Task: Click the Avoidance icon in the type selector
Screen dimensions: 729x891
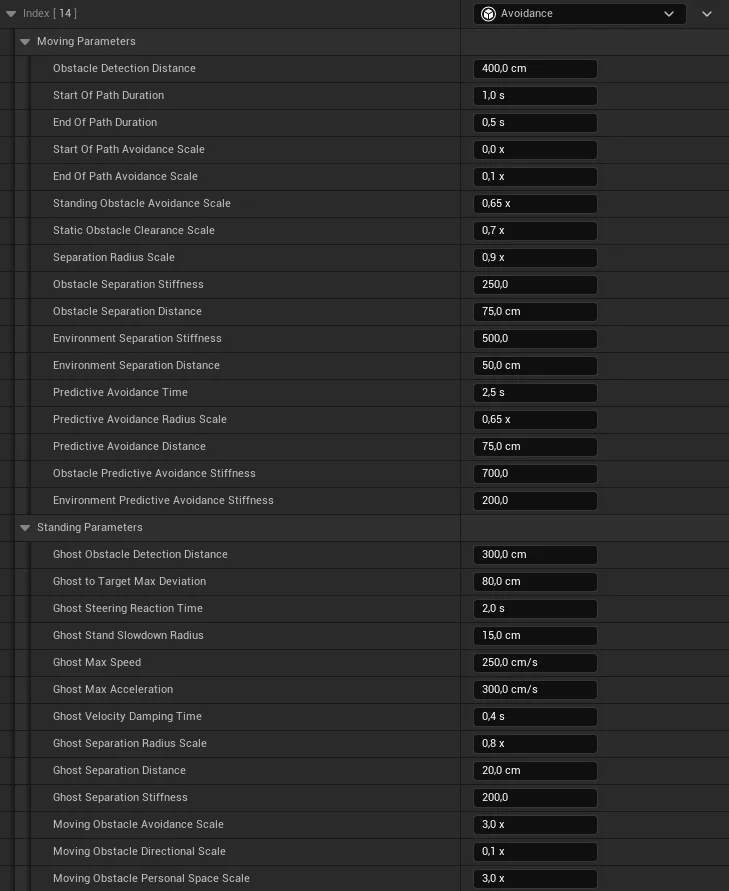Action: 488,14
